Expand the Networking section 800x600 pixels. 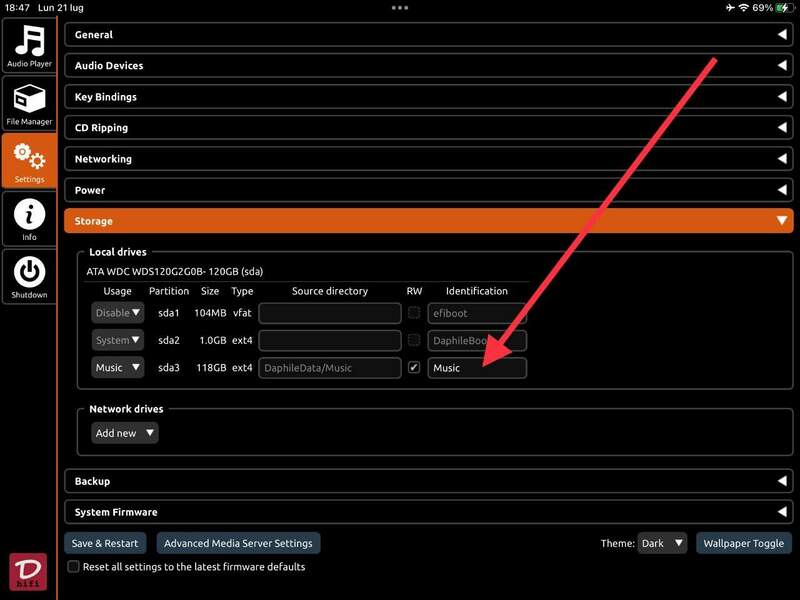click(x=428, y=159)
